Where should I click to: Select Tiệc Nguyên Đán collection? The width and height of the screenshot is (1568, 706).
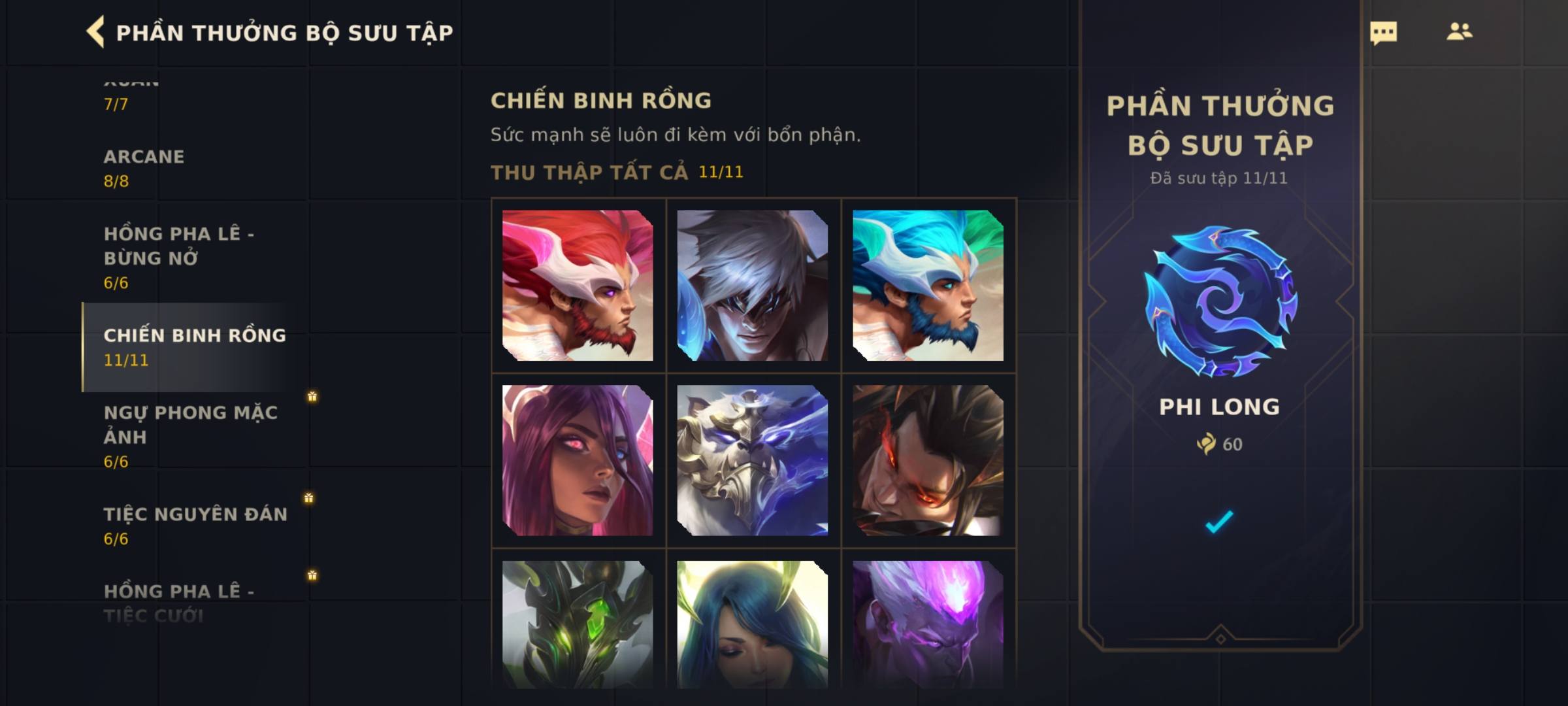(x=196, y=526)
